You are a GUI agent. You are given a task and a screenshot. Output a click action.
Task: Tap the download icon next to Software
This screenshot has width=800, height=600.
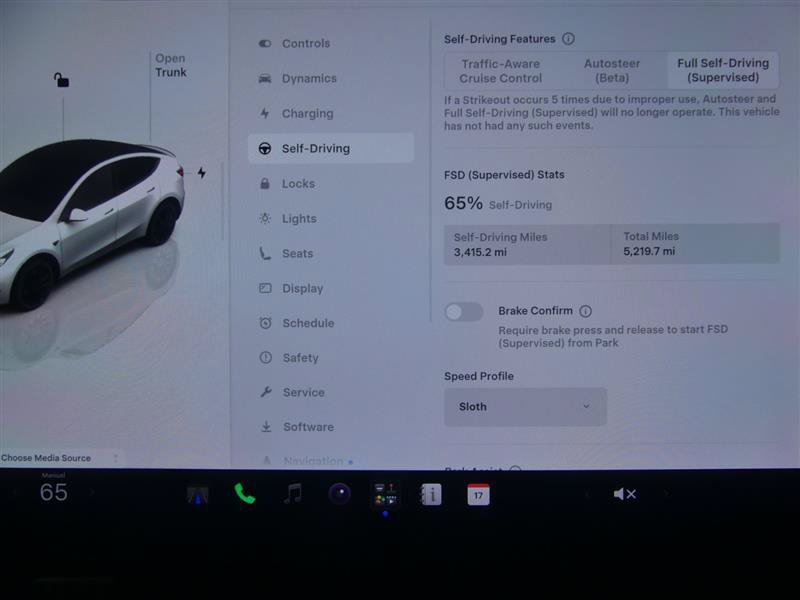tap(266, 427)
